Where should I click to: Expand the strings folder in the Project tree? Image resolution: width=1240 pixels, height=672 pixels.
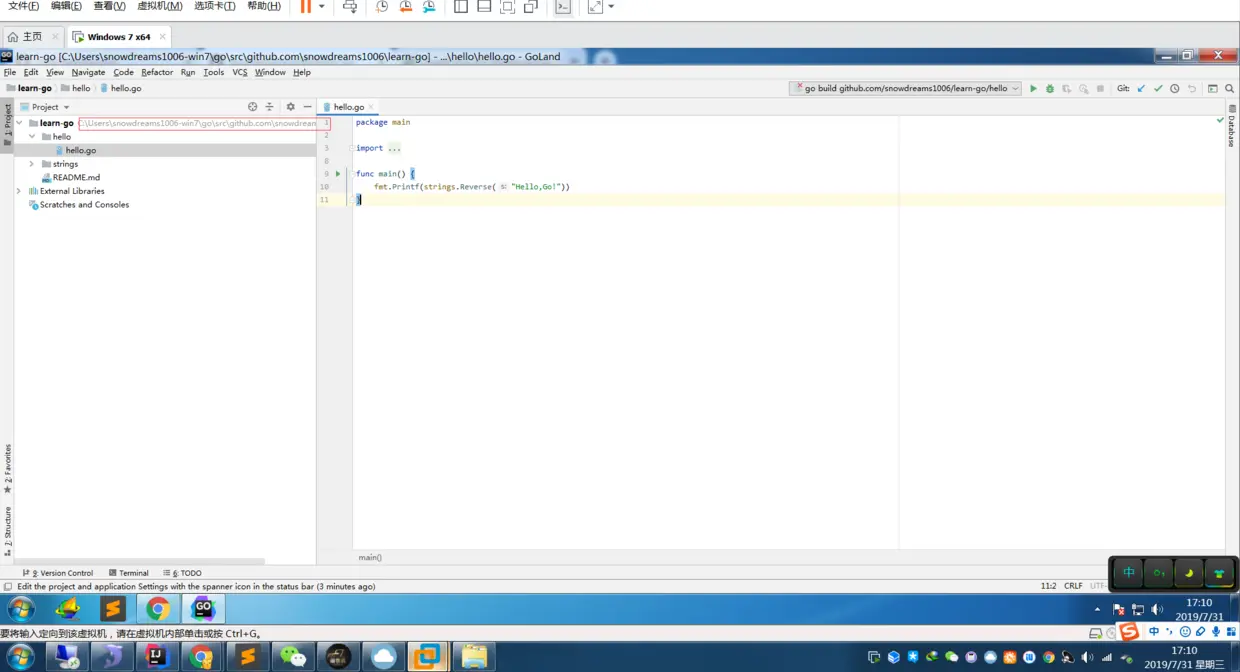pyautogui.click(x=31, y=163)
